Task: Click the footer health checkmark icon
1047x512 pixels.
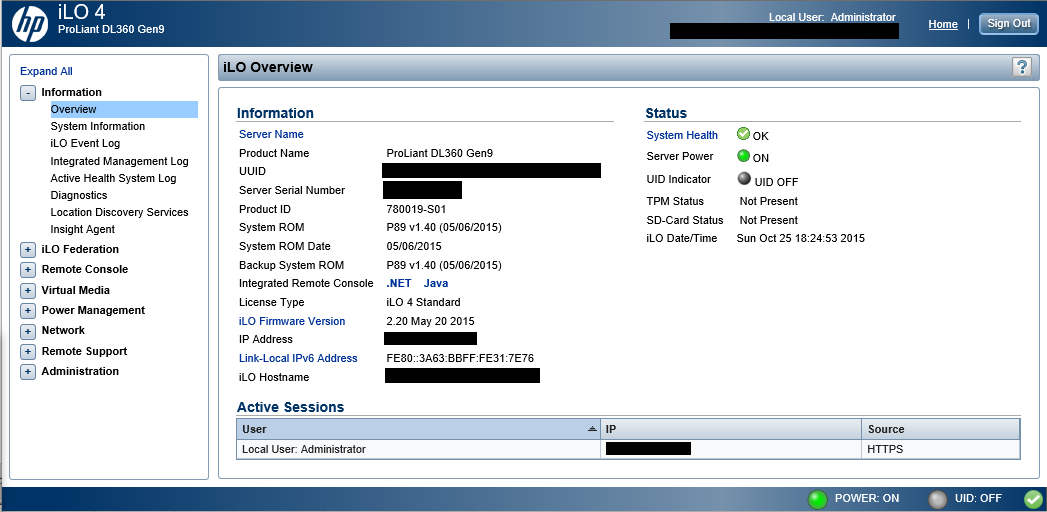Action: click(x=1032, y=499)
